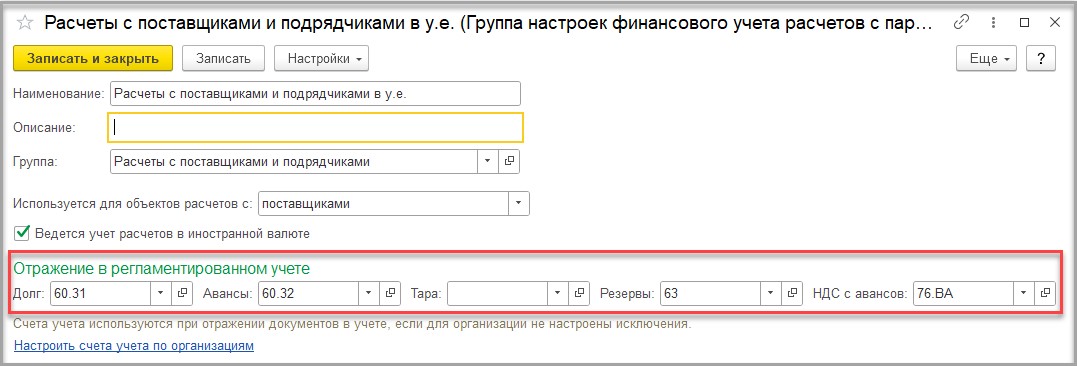Viewport: 1077px width, 366px height.
Task: Close the form window
Action: pos(1055,23)
